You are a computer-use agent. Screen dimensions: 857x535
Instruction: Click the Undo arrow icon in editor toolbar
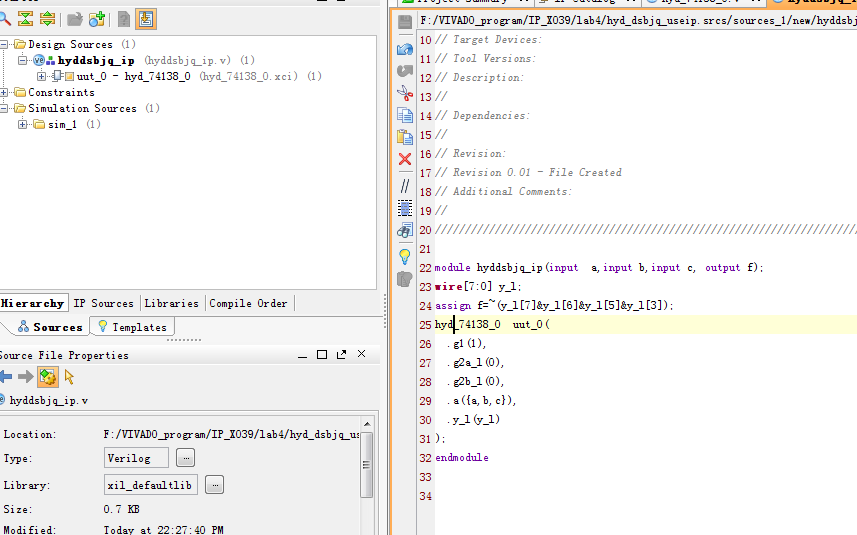405,49
